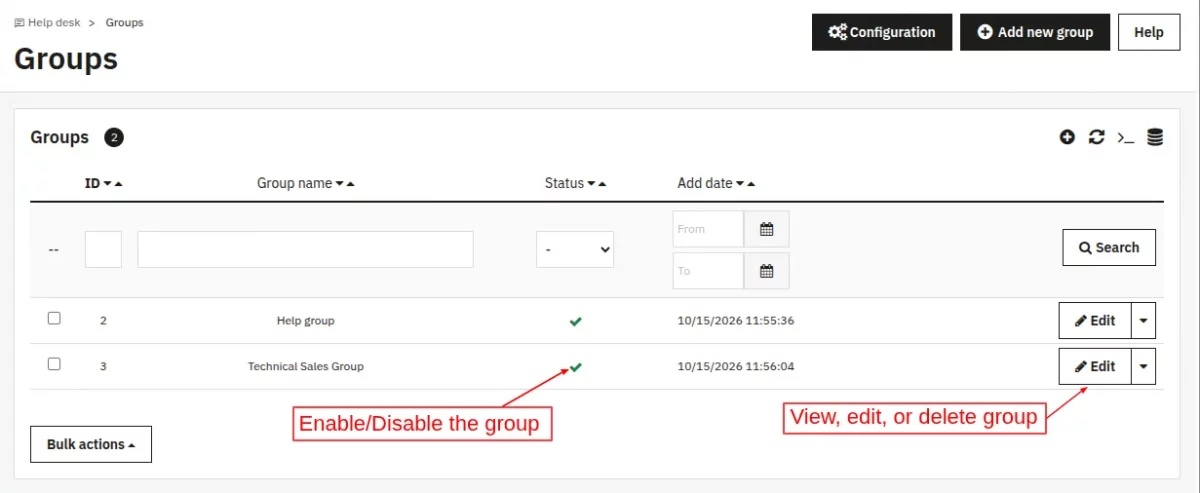Sort ID column ascending arrow
1200x493 pixels.
point(119,184)
